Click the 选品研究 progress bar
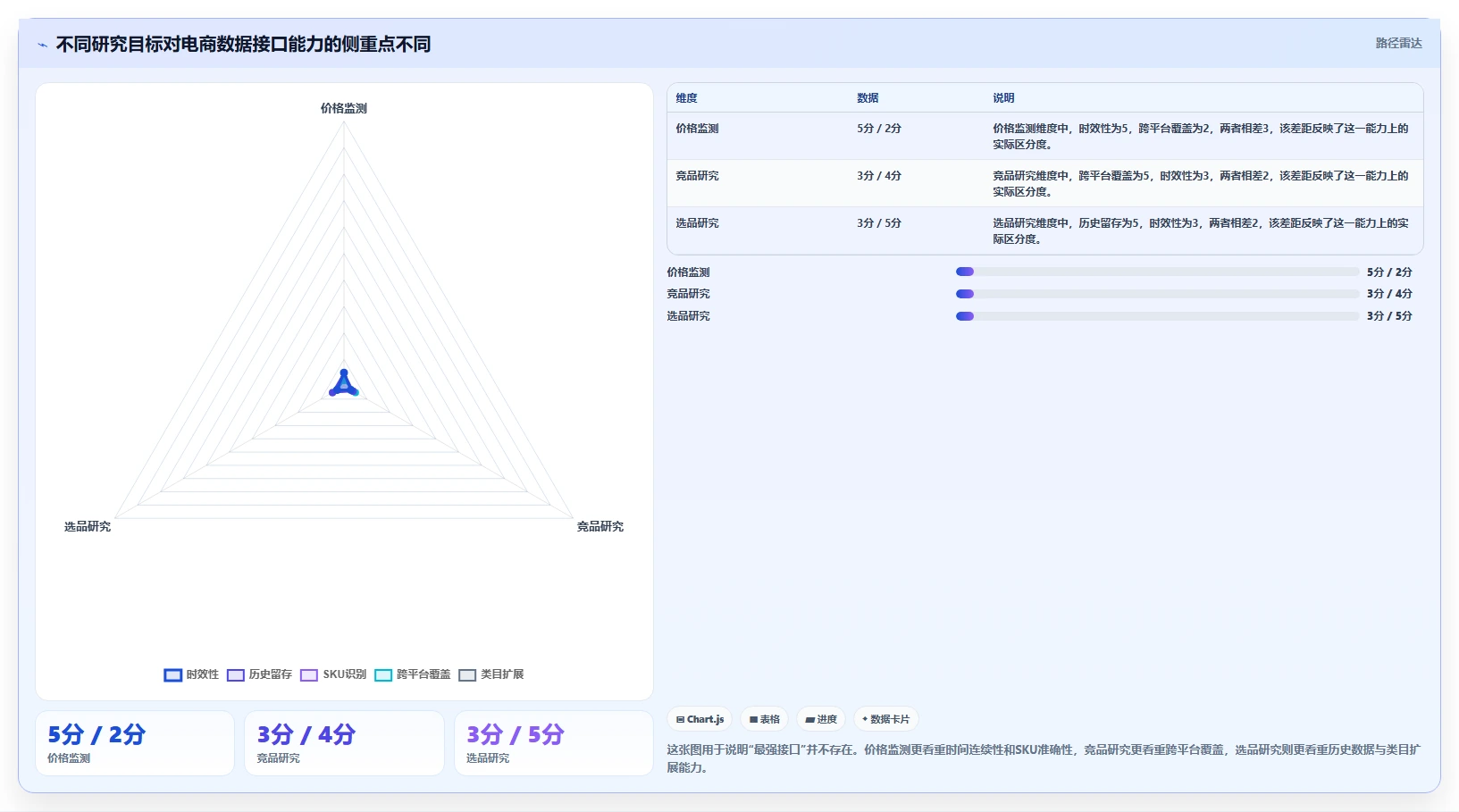The width and height of the screenshot is (1459, 812). [1157, 315]
